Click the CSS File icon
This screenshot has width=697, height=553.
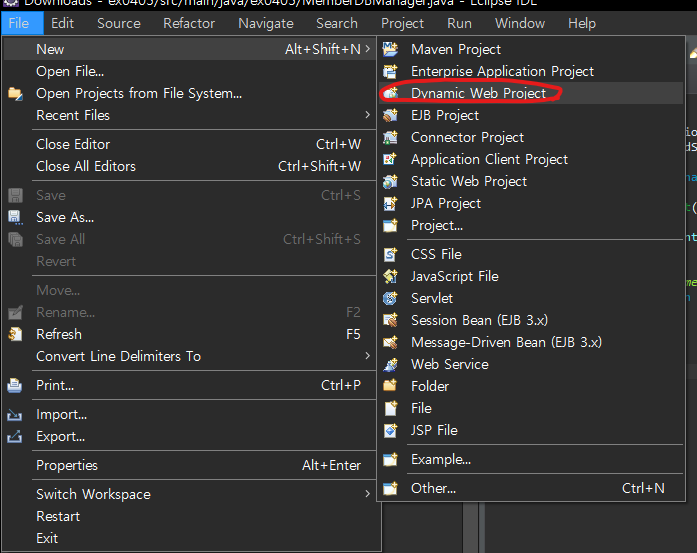(390, 254)
